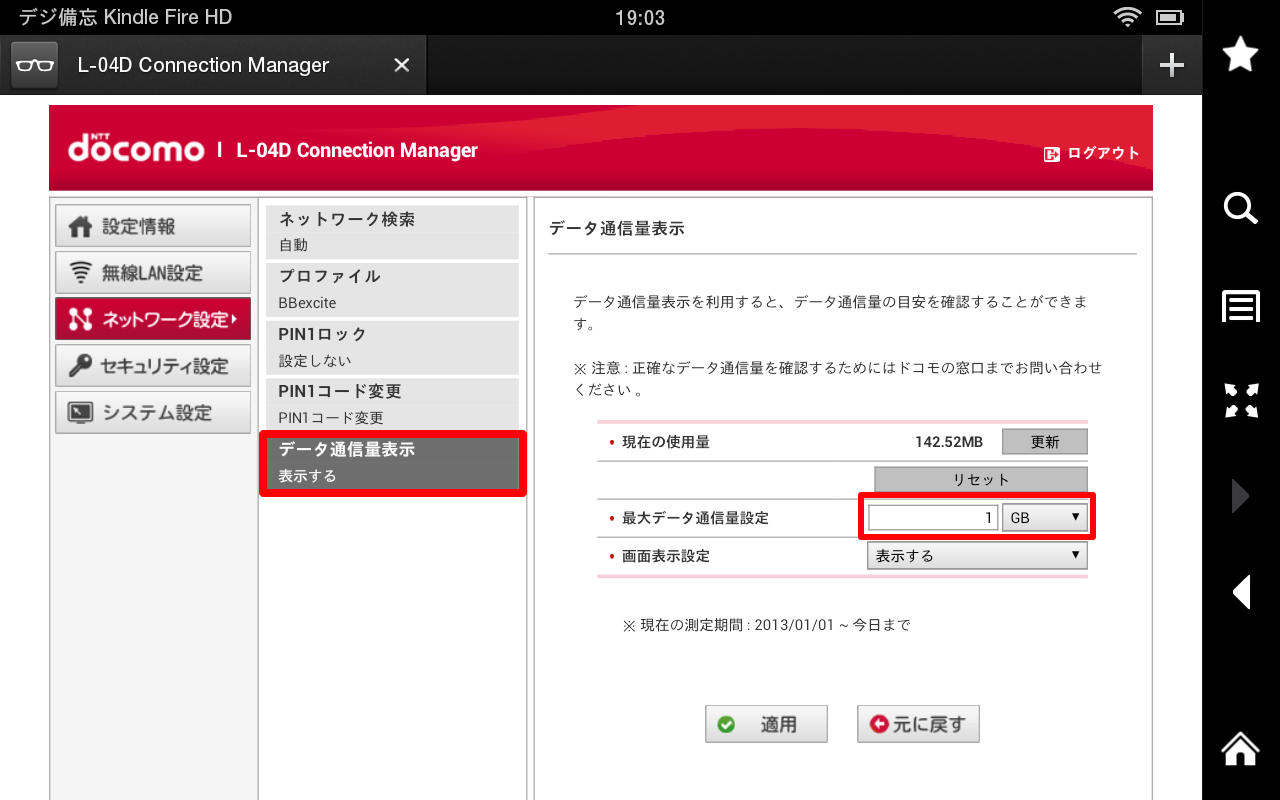Open ネットワーク検索 submenu item

click(392, 232)
